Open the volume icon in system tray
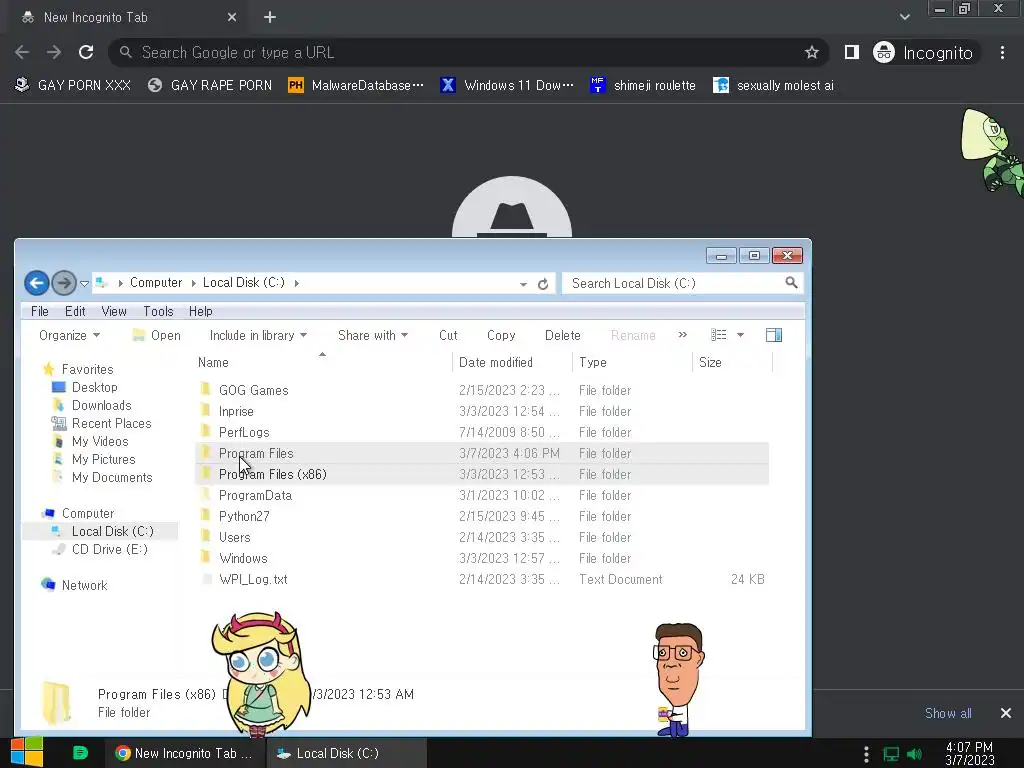 pos(914,754)
